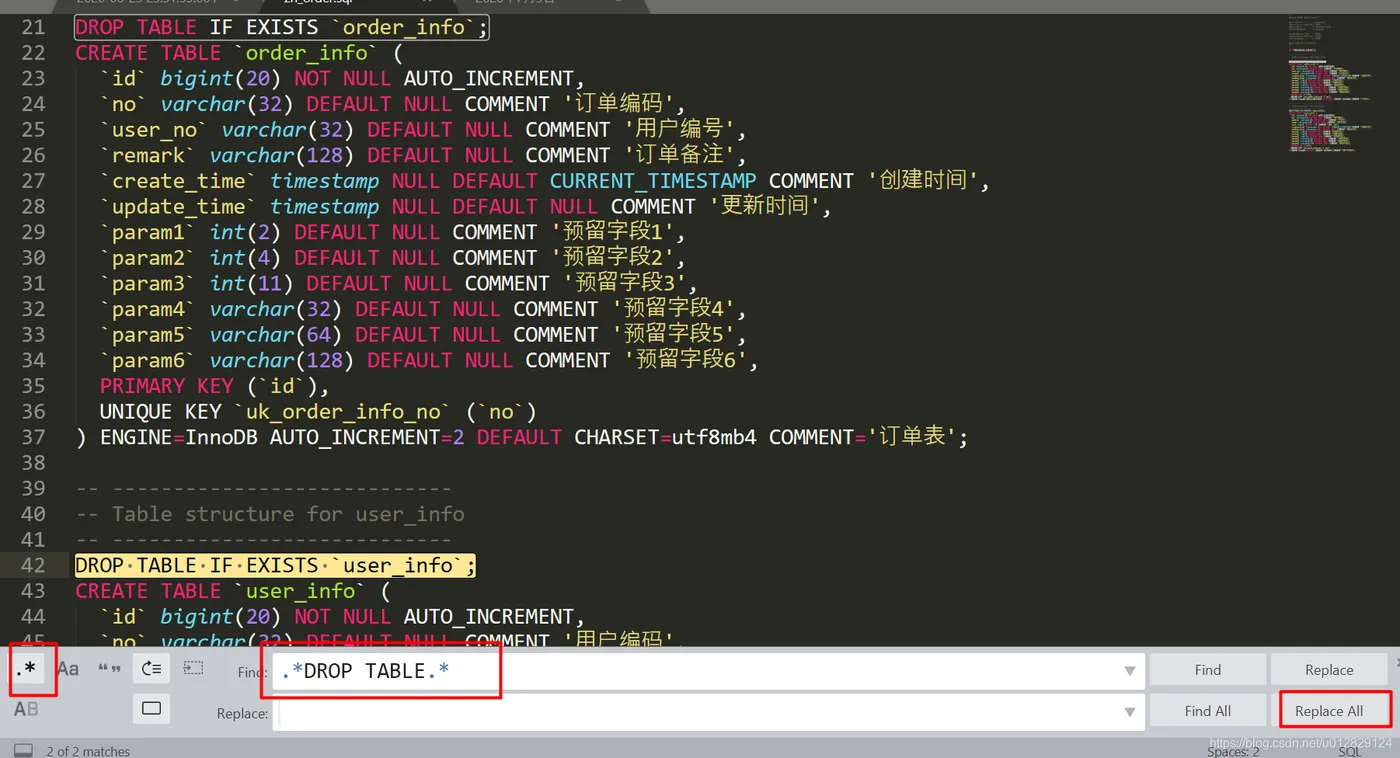Click the UNIQUE KEY uk_order_info_no line

pos(318,412)
